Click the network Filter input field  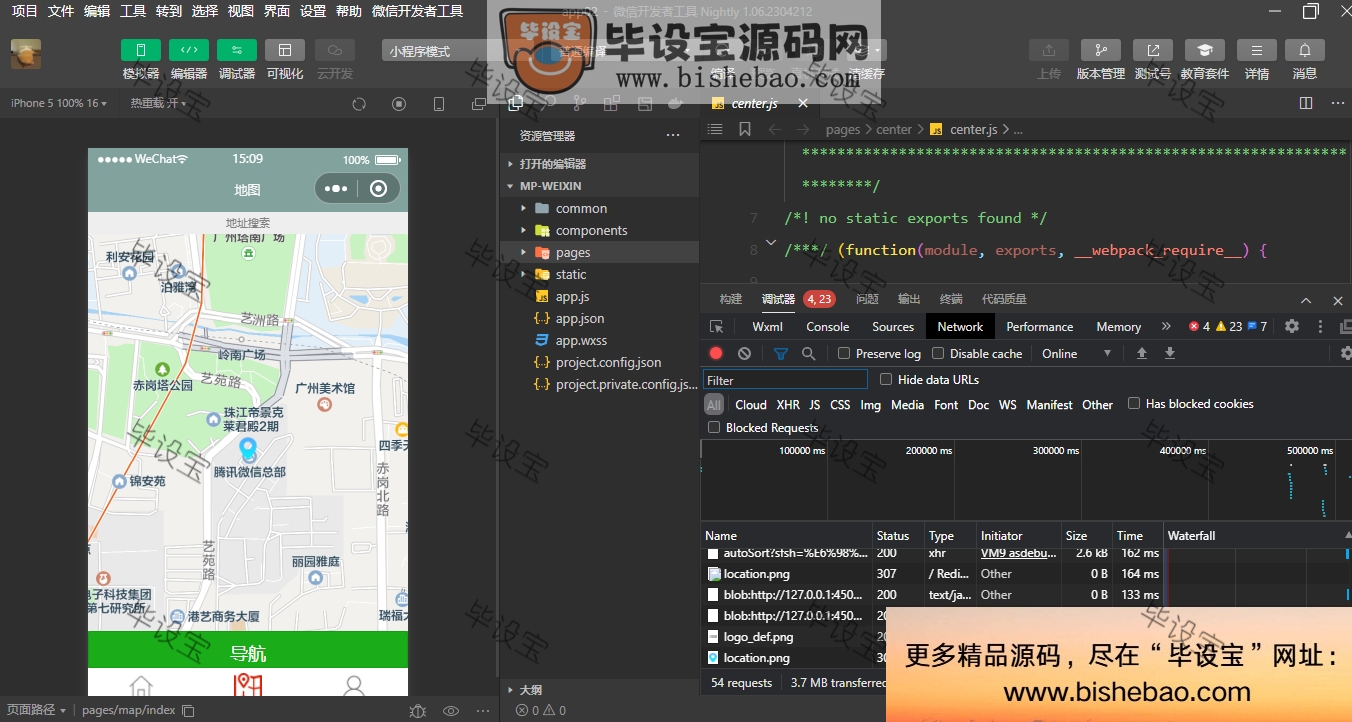click(x=785, y=380)
